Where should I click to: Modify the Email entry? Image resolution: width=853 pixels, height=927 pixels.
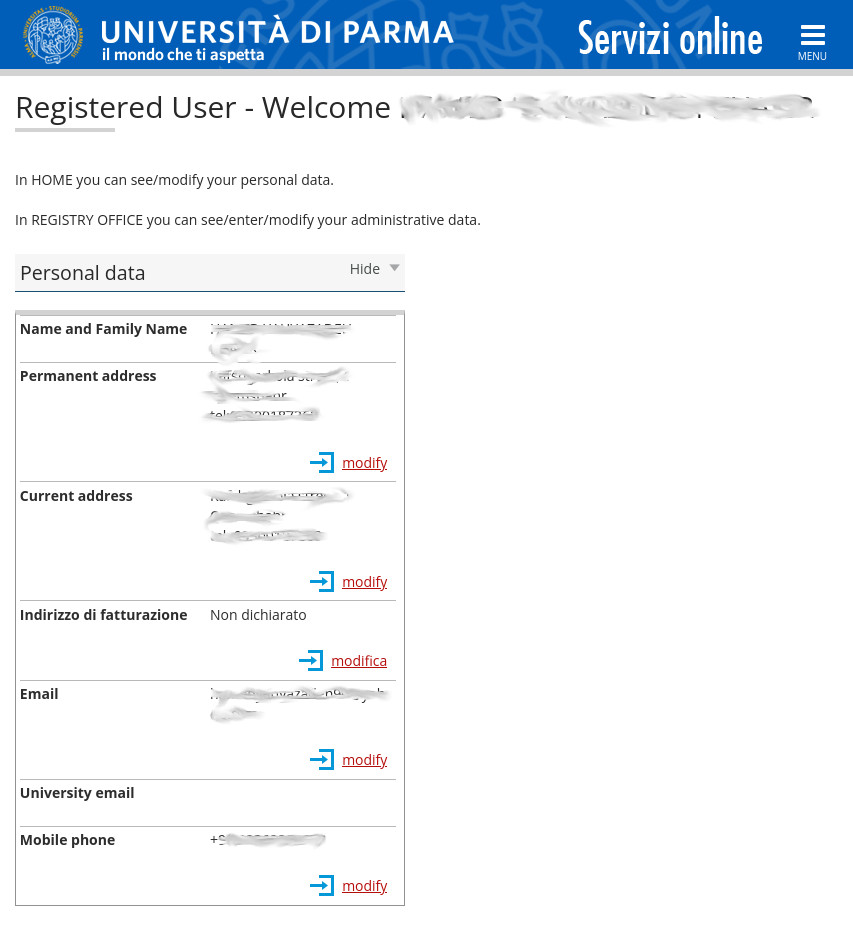pyautogui.click(x=364, y=760)
